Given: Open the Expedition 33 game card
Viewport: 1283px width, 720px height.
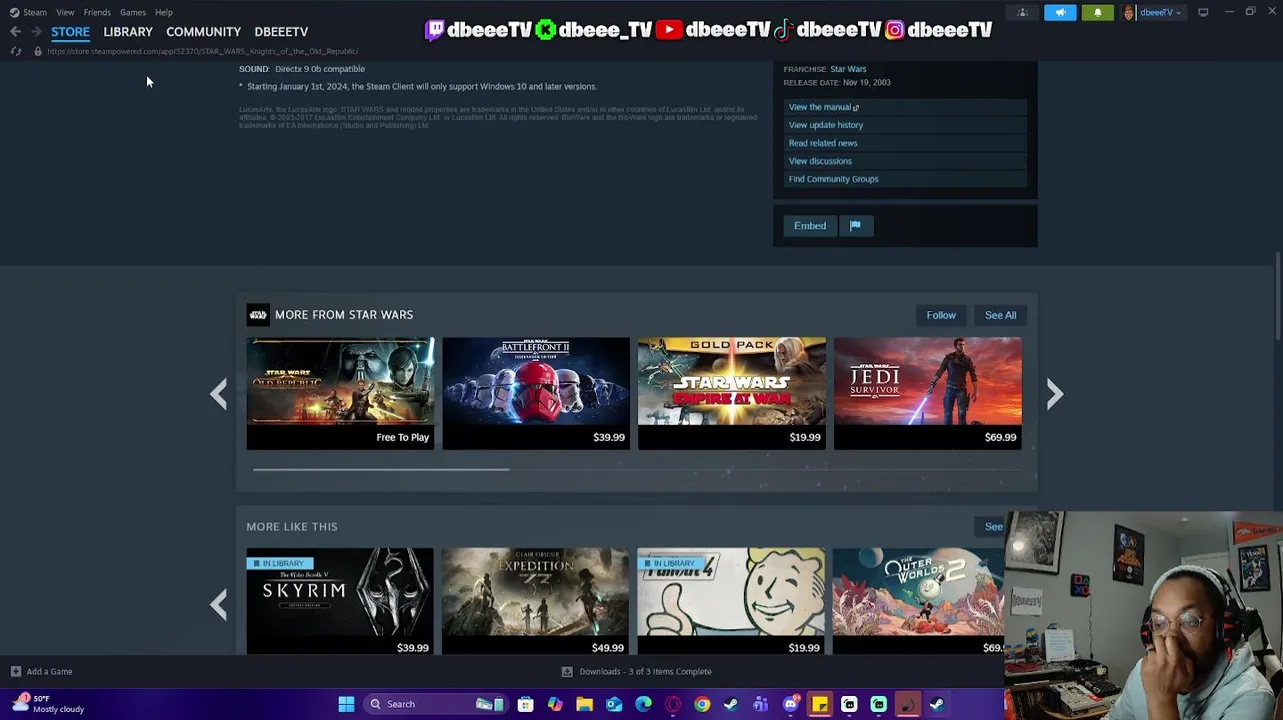Looking at the screenshot, I should [536, 602].
